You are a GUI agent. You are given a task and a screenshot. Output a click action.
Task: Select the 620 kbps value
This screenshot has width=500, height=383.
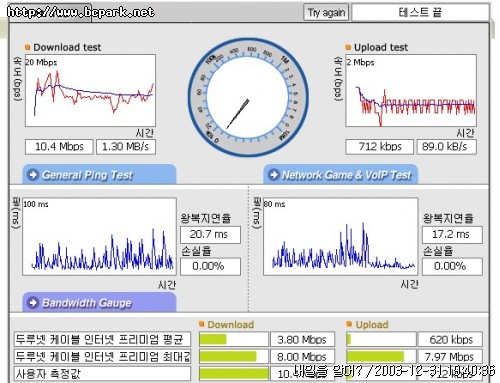[450, 339]
